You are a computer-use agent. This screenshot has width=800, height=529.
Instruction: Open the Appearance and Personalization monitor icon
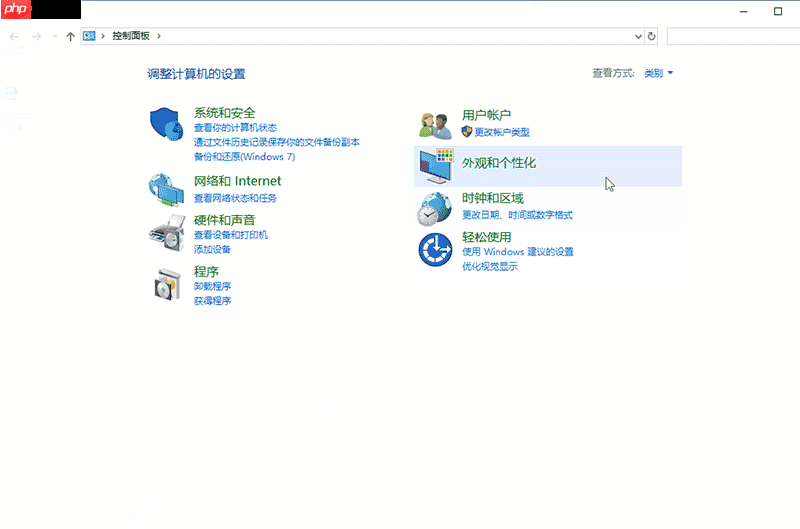point(436,166)
